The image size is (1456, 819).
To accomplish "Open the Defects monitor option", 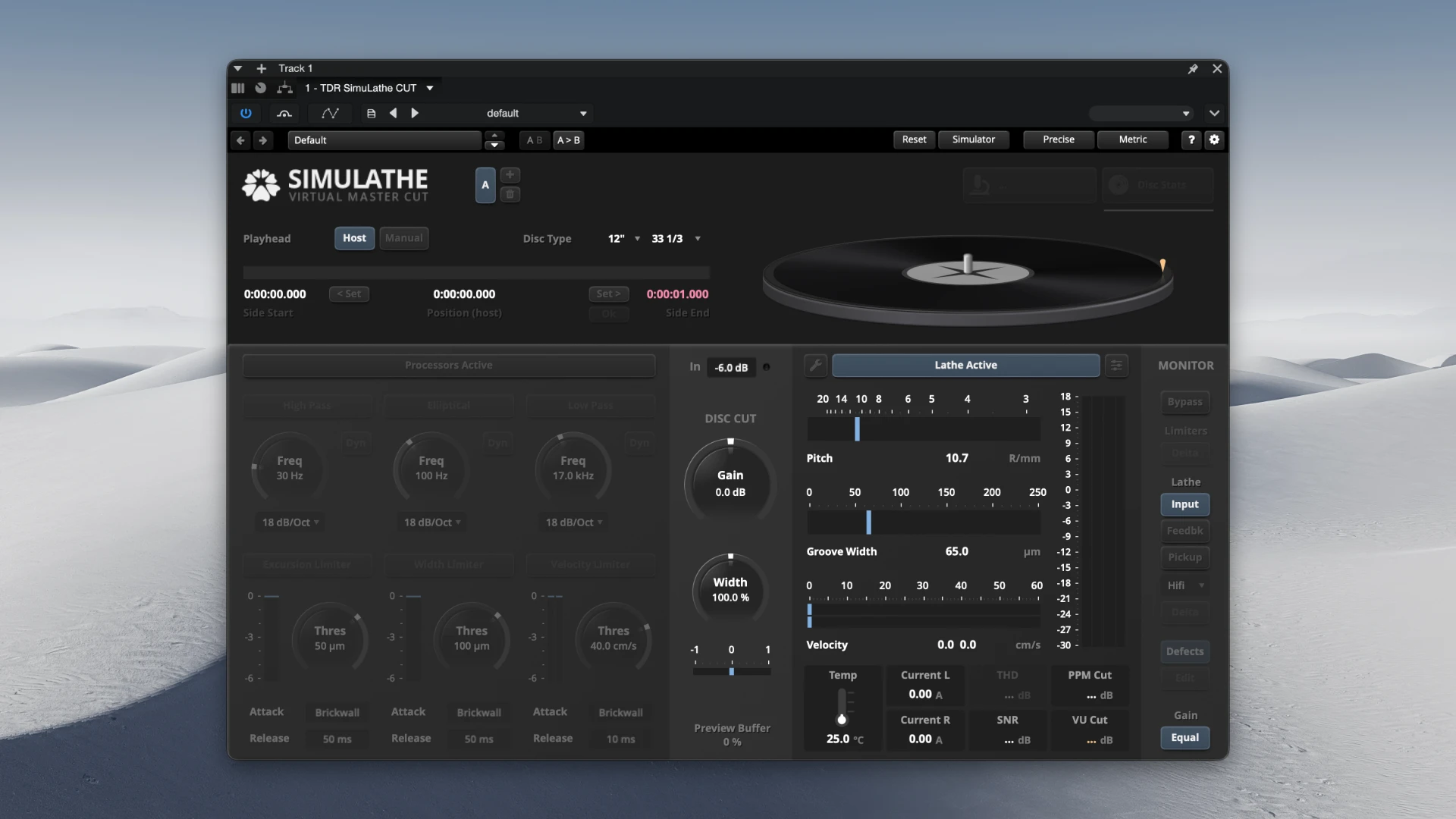I will coord(1185,651).
